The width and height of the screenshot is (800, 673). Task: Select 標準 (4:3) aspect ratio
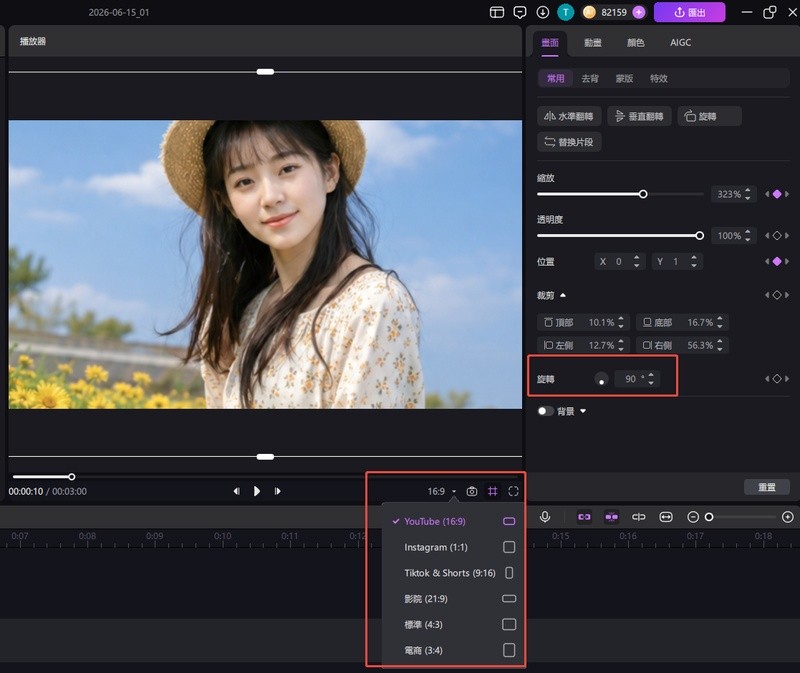453,625
